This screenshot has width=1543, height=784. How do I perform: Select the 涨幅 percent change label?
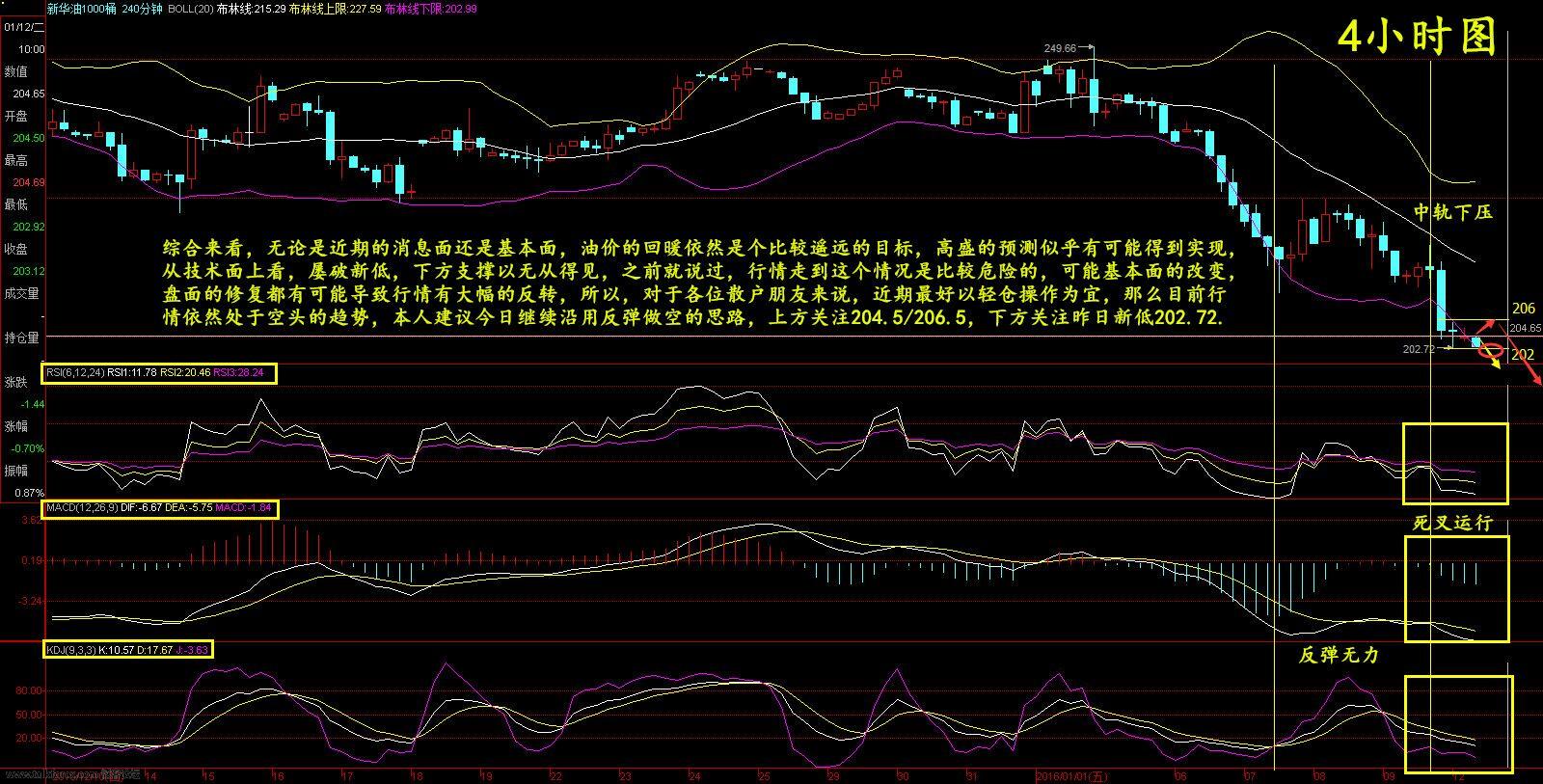coord(16,426)
